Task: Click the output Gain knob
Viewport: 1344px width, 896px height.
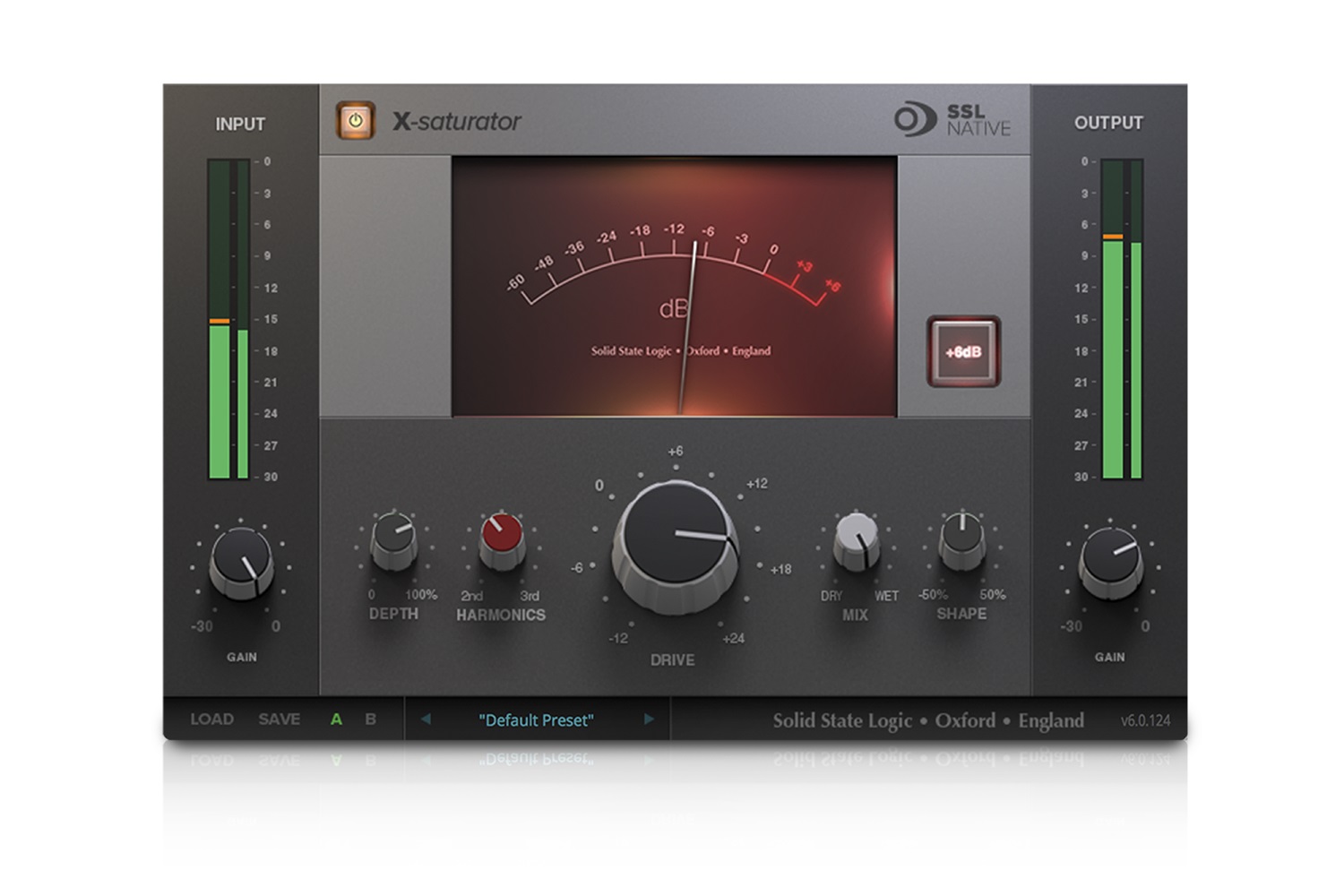Action: pos(1110,561)
